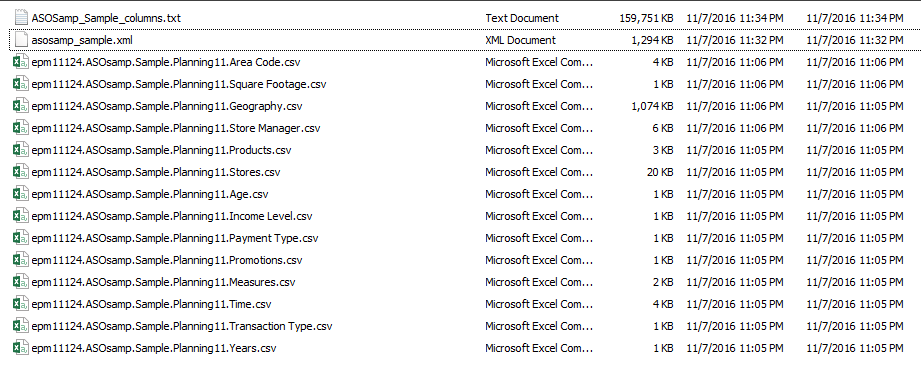Select the Excel icon beside Geography.csv
The width and height of the screenshot is (921, 367).
click(x=21, y=106)
